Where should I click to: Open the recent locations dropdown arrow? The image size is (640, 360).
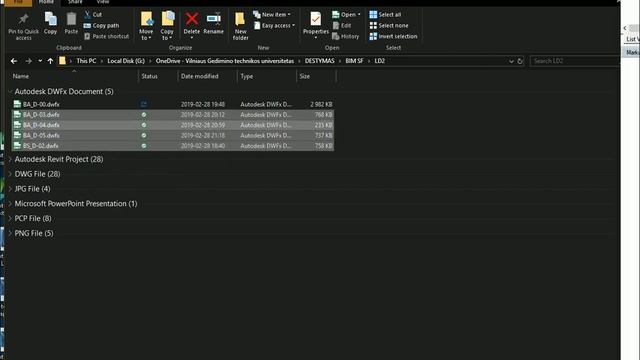[x=40, y=61]
